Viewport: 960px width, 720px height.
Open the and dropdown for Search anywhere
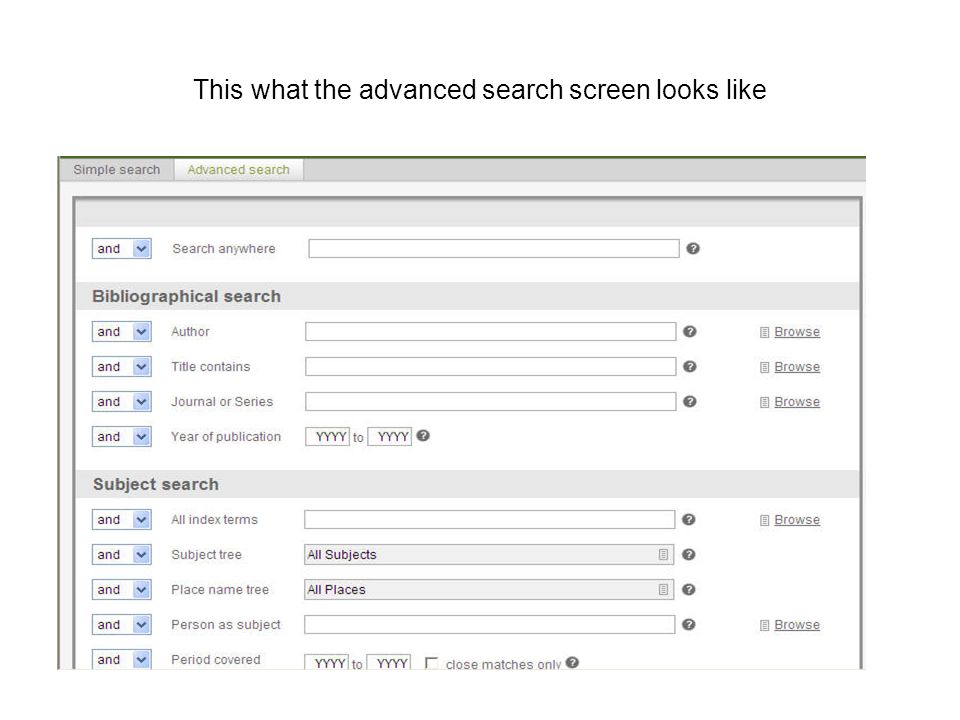121,249
